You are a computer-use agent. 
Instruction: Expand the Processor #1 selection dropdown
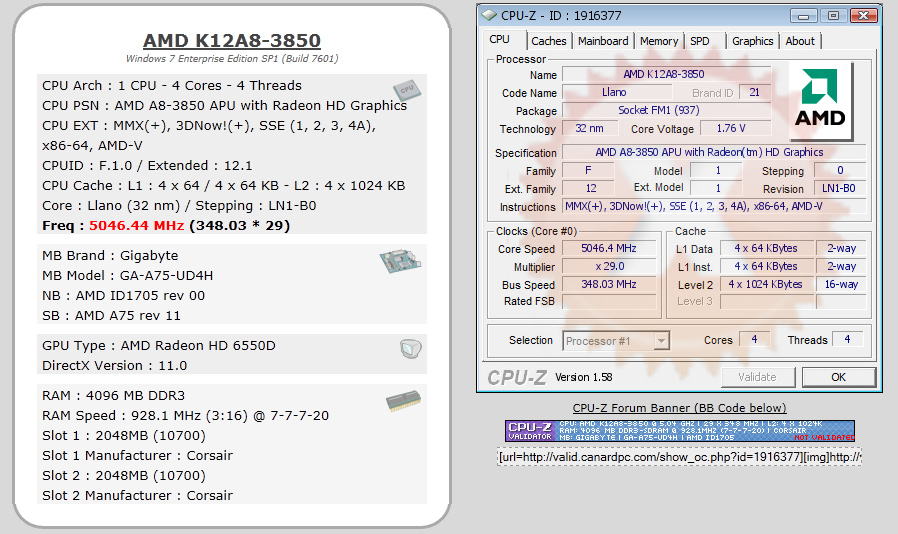[661, 341]
